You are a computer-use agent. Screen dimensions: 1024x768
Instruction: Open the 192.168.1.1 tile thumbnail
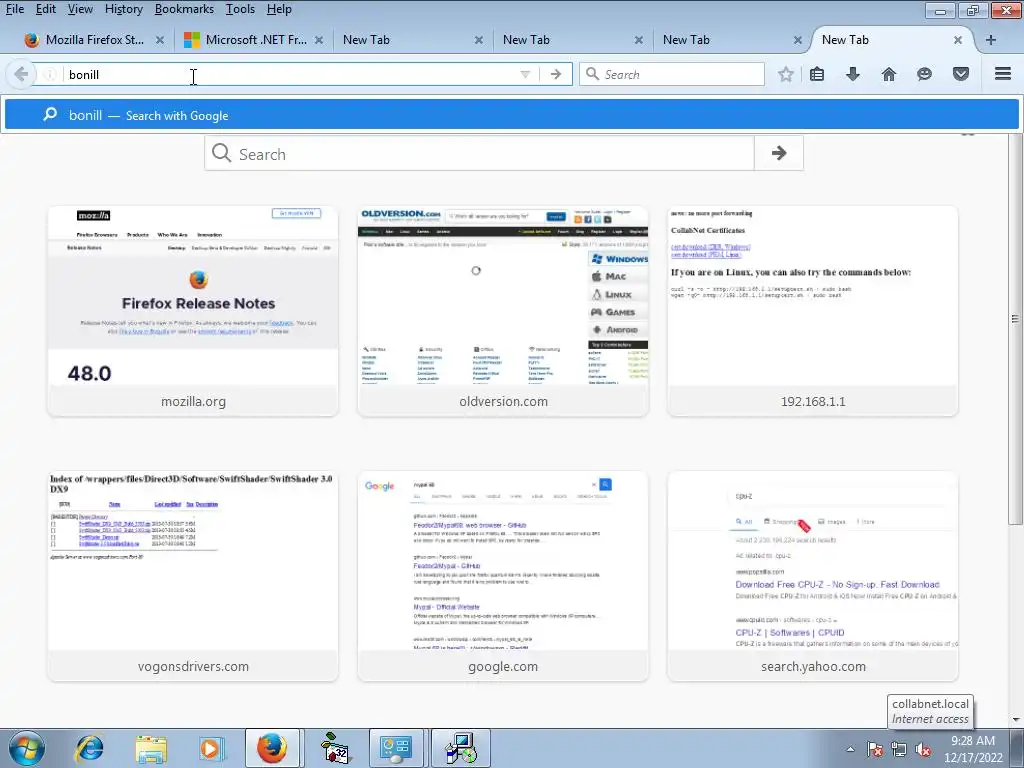pyautogui.click(x=812, y=296)
